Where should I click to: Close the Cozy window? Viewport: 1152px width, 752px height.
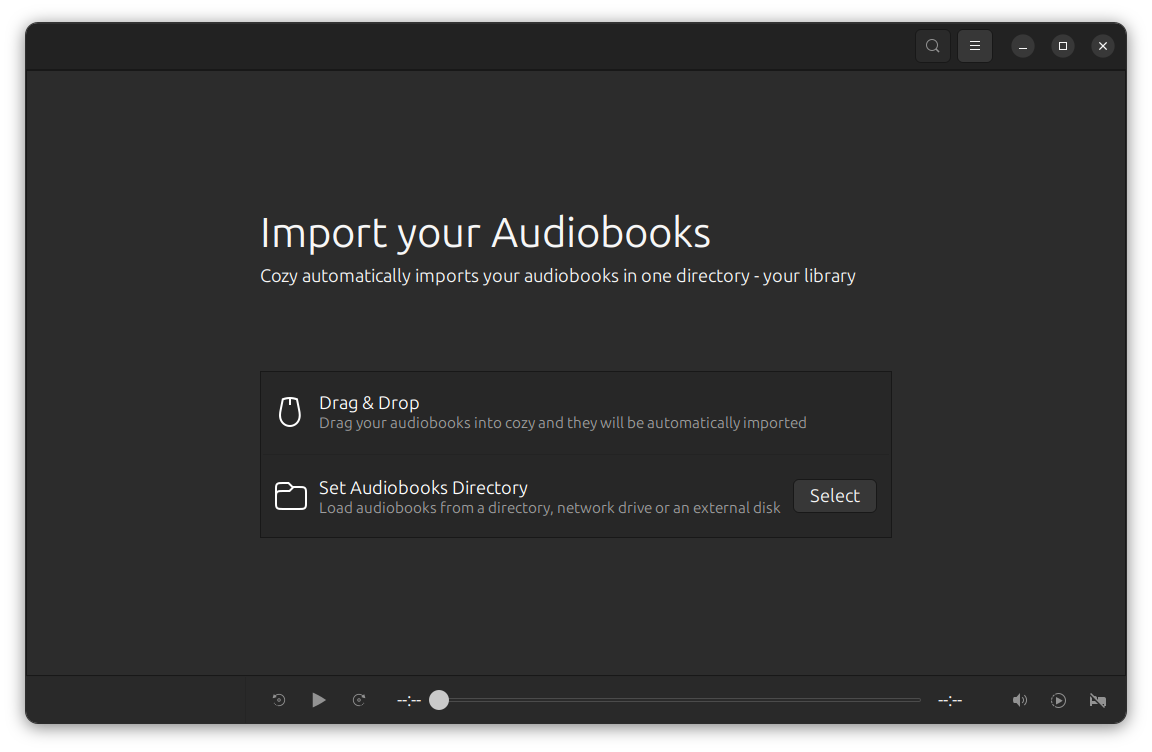click(1103, 46)
